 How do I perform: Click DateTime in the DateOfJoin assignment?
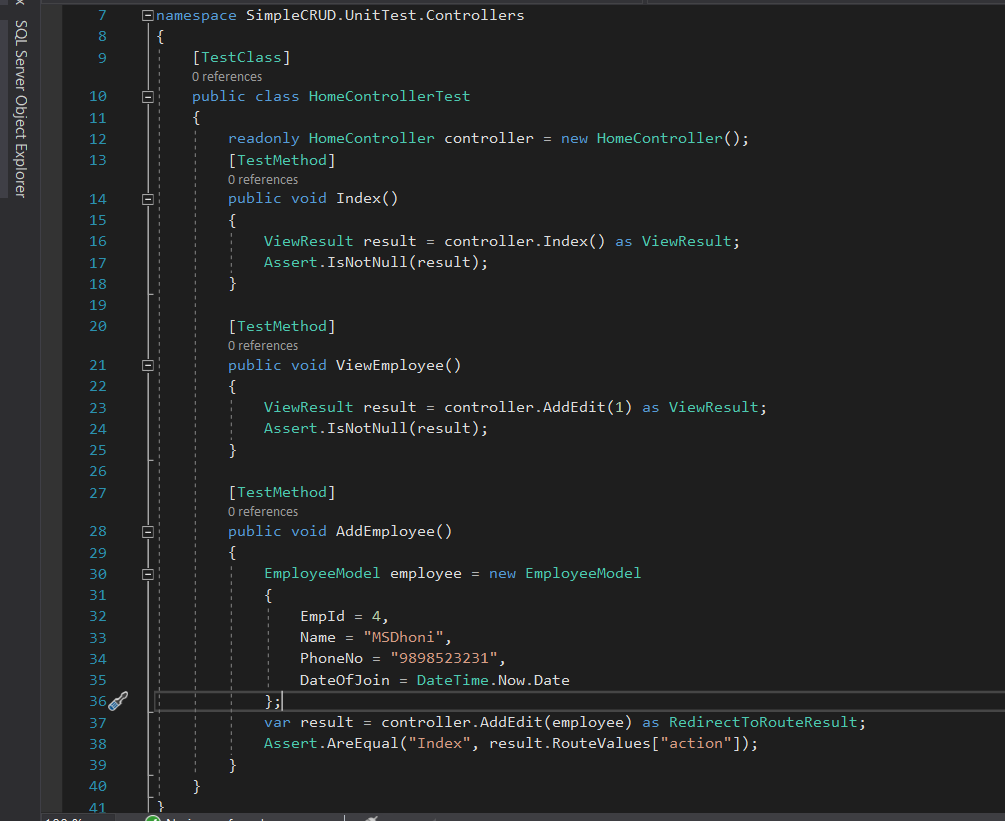click(451, 680)
